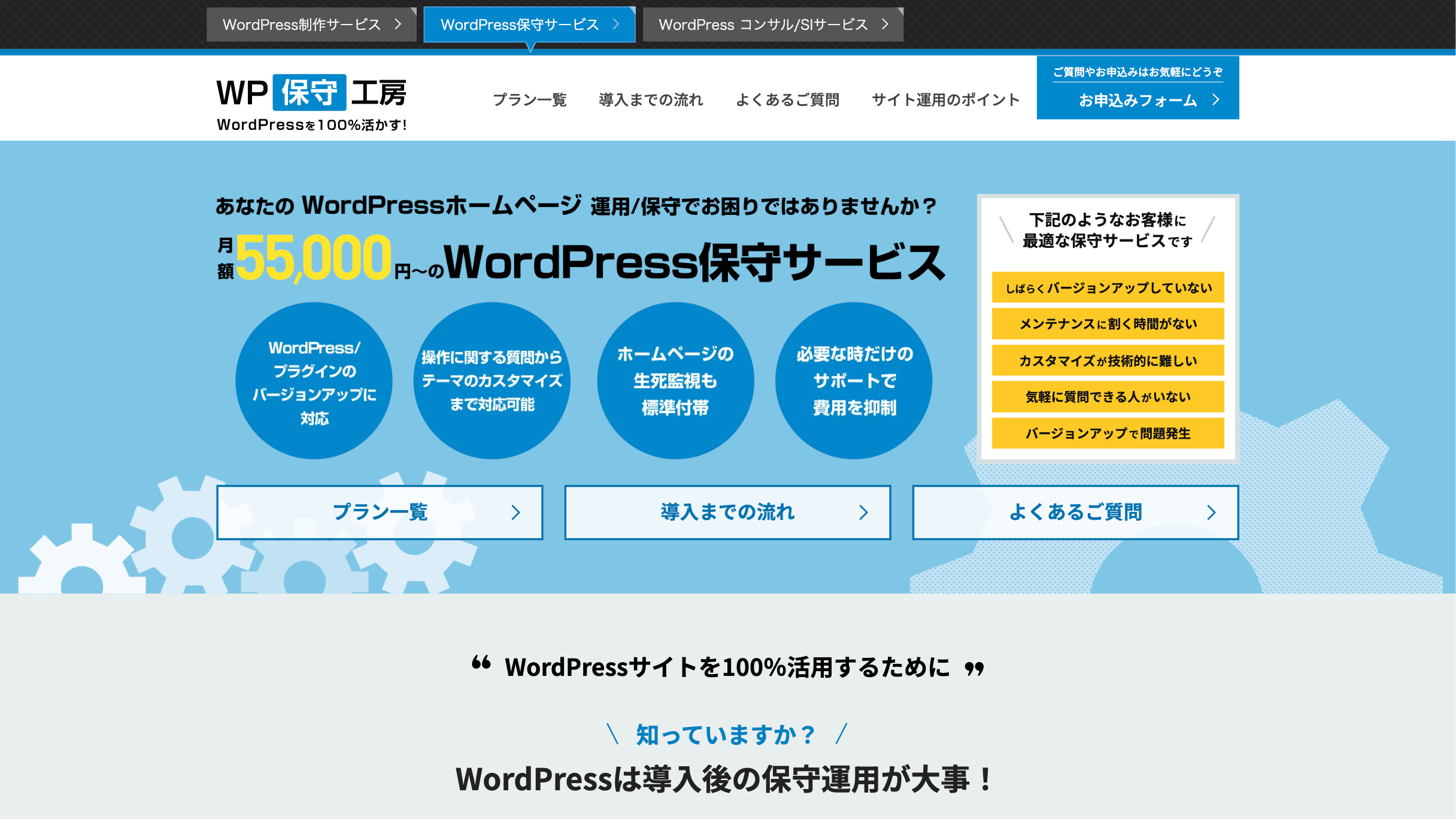Click the ご質問やお申込みはお気軽にどうぞ text
This screenshot has width=1456, height=819.
click(x=1138, y=72)
